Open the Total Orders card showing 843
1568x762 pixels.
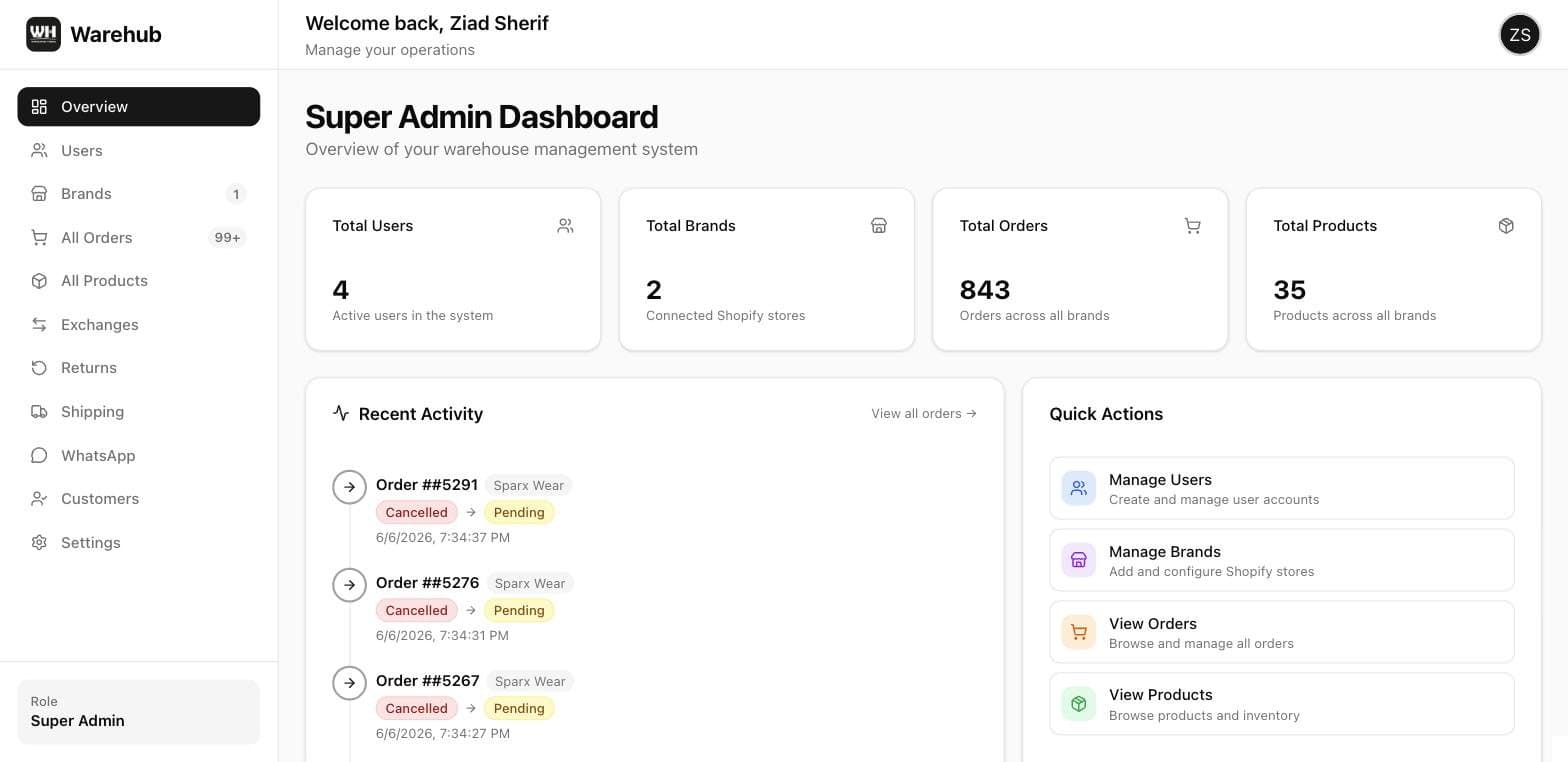(x=1080, y=270)
